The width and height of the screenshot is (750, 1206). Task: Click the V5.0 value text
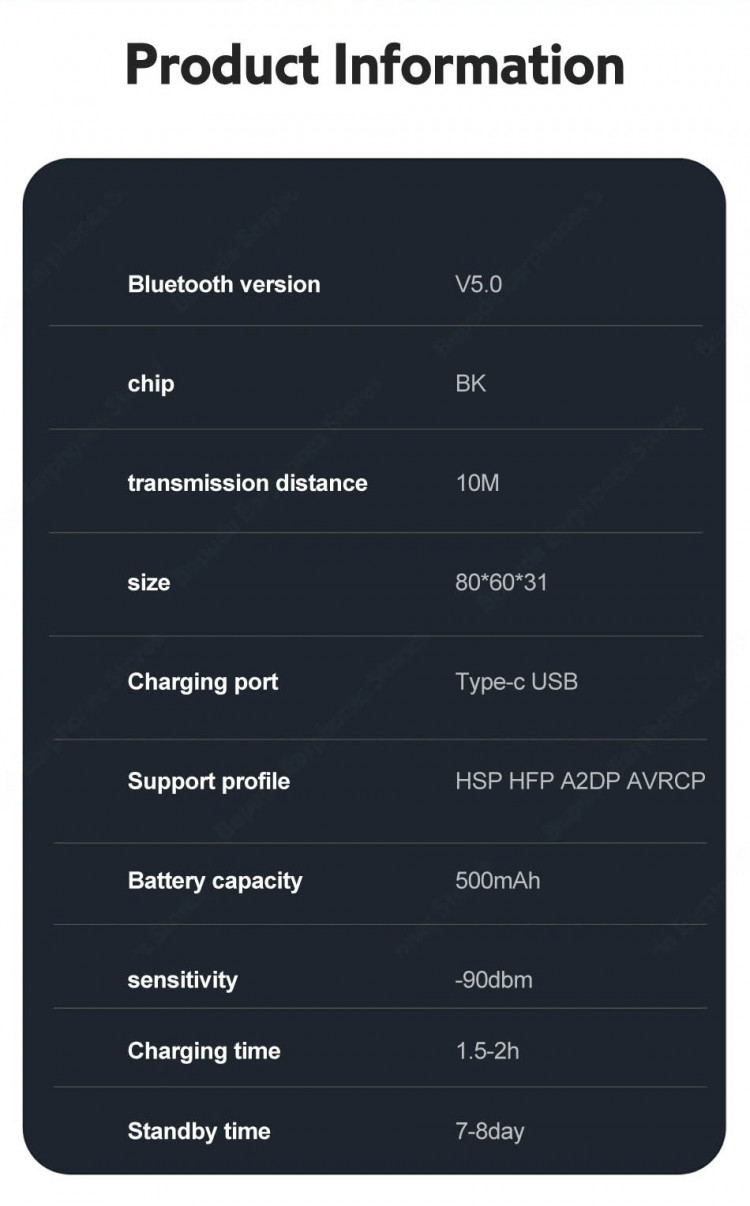pos(478,284)
